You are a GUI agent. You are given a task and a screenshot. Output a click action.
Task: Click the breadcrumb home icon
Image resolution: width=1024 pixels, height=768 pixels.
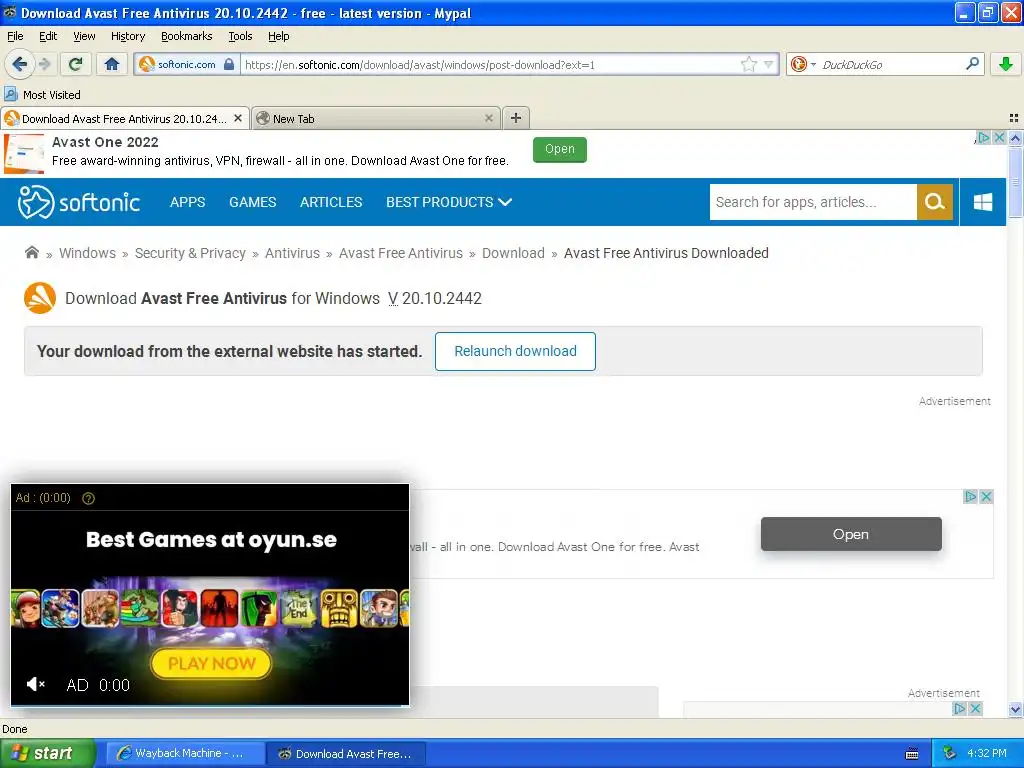click(x=31, y=252)
